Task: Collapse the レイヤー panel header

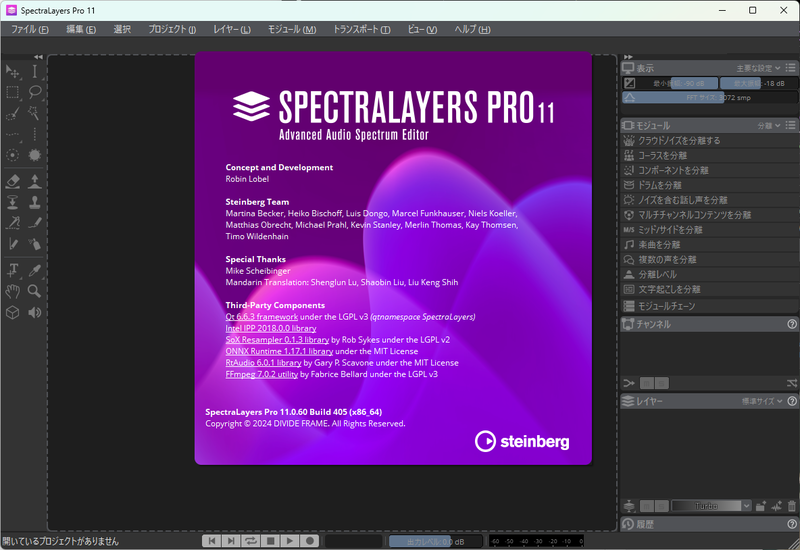Action: point(710,402)
